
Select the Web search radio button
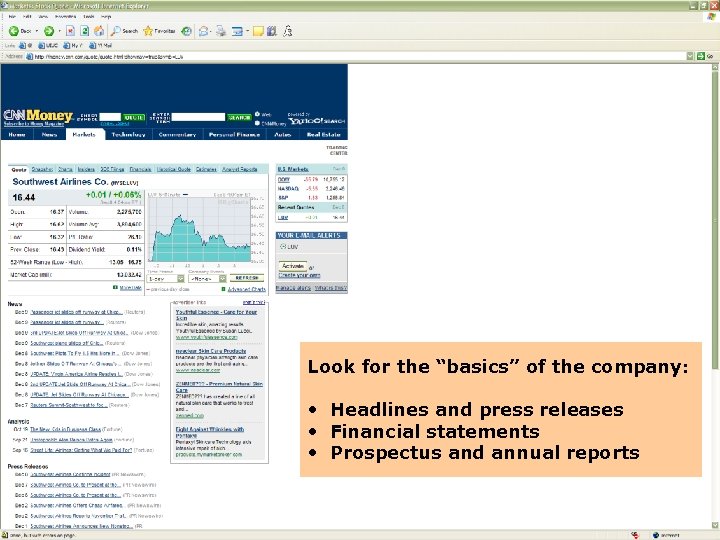coord(258,114)
